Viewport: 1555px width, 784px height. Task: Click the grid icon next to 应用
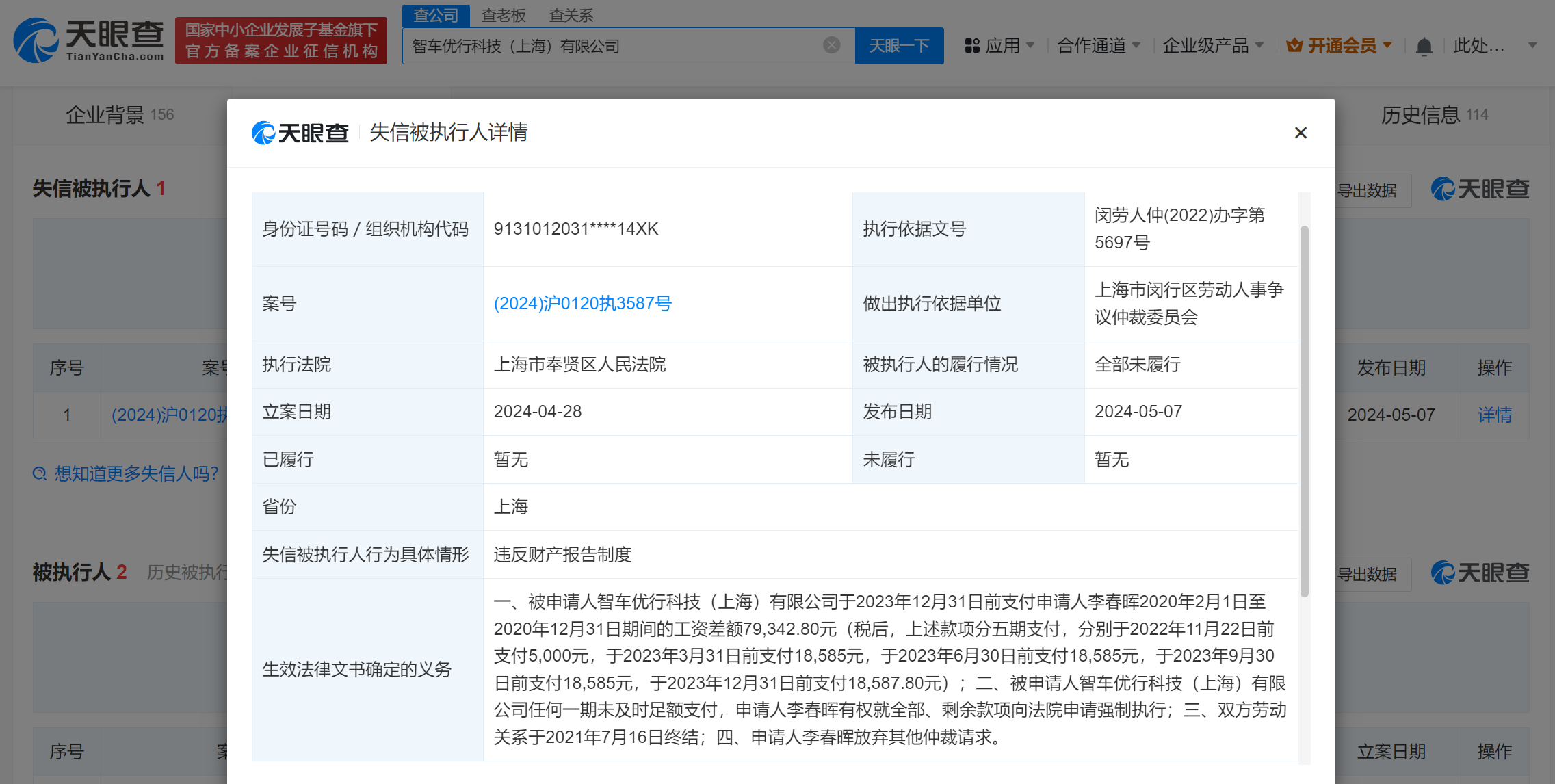(973, 44)
